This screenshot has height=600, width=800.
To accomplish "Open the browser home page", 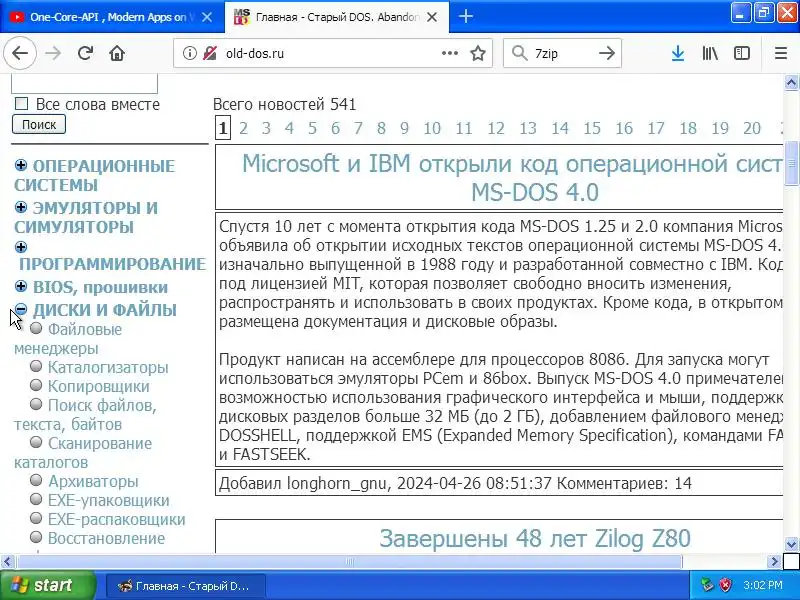I will (117, 53).
